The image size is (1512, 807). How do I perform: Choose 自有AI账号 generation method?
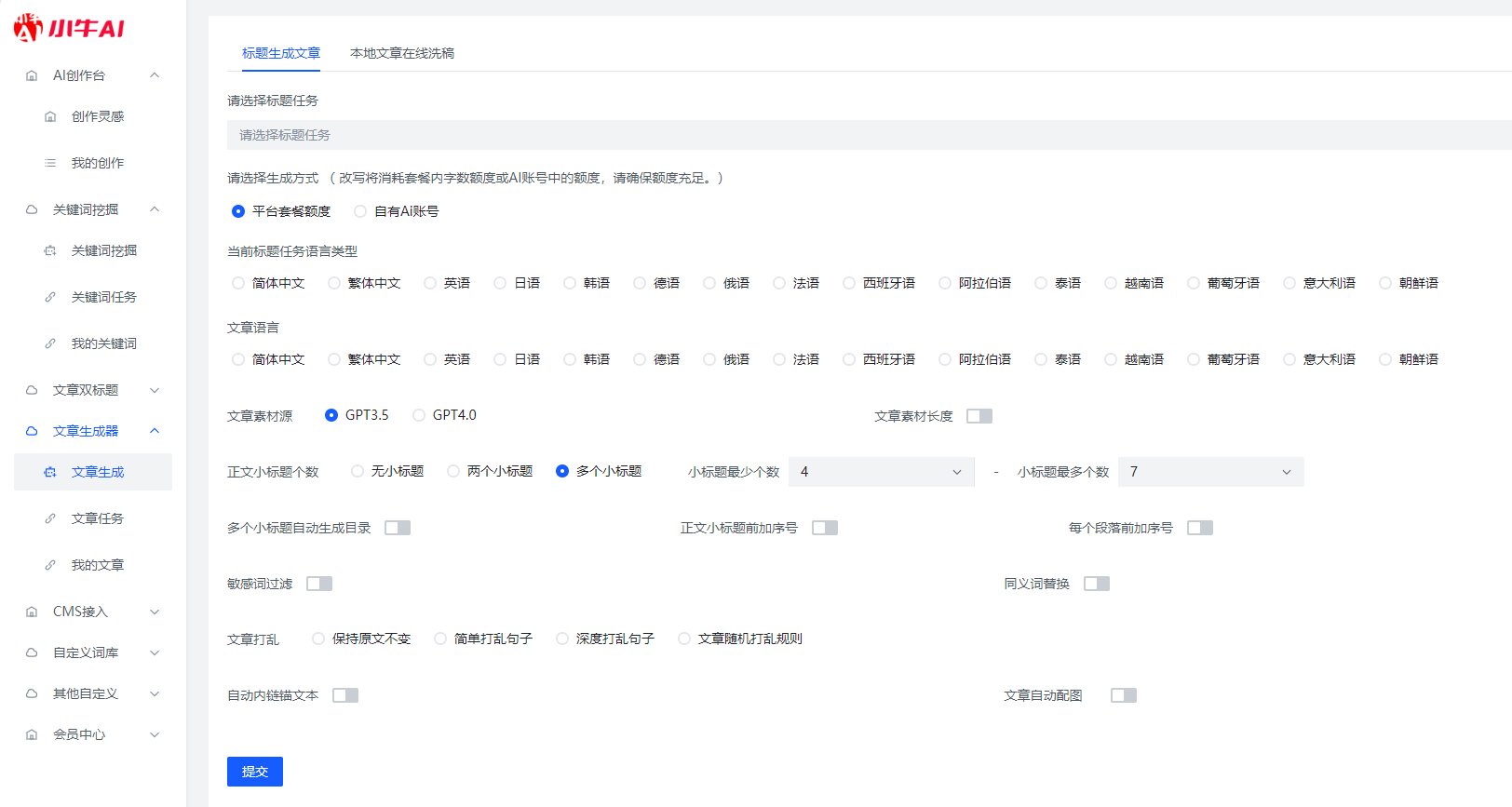click(361, 211)
